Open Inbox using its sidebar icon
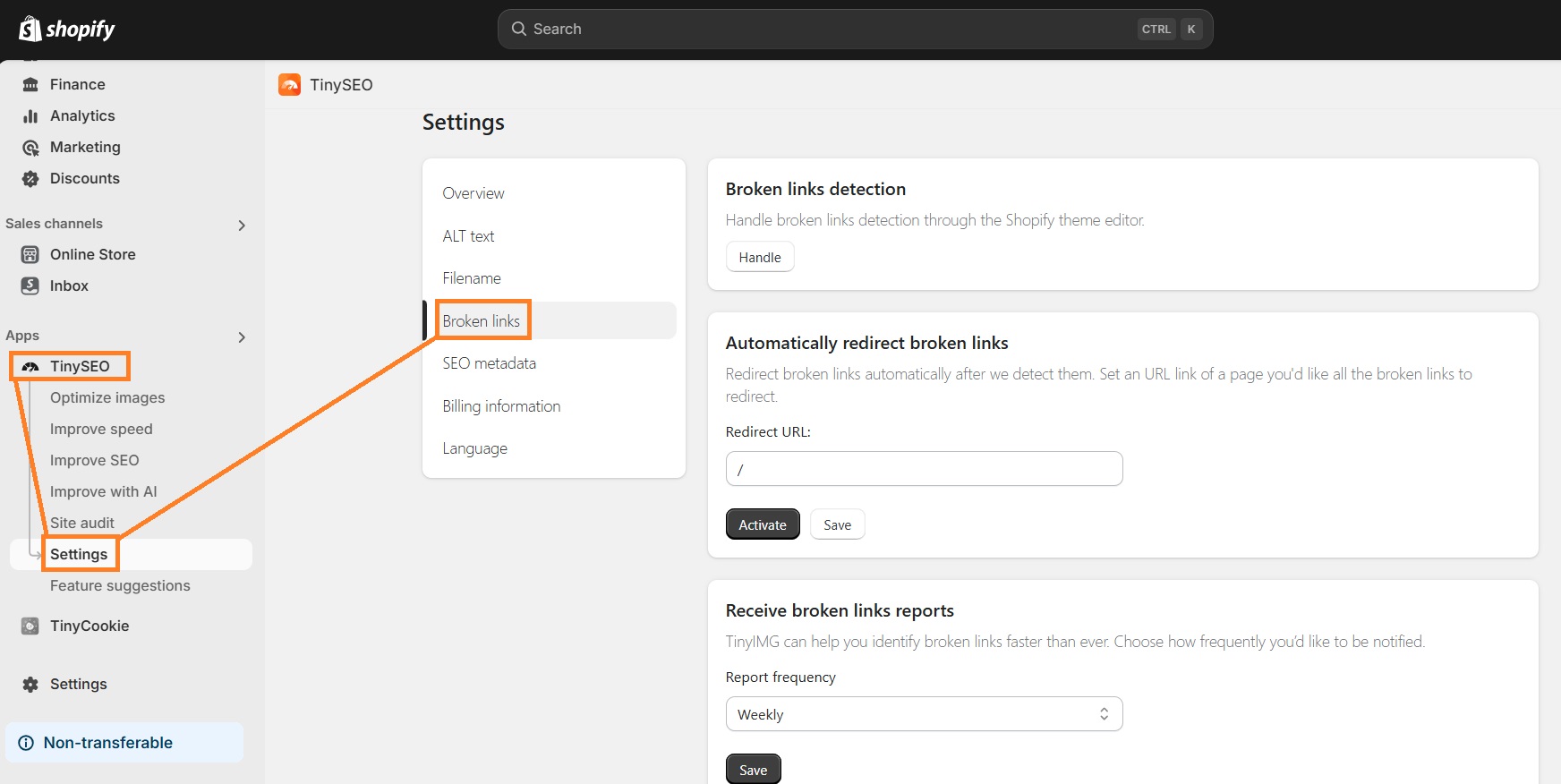 click(x=30, y=286)
